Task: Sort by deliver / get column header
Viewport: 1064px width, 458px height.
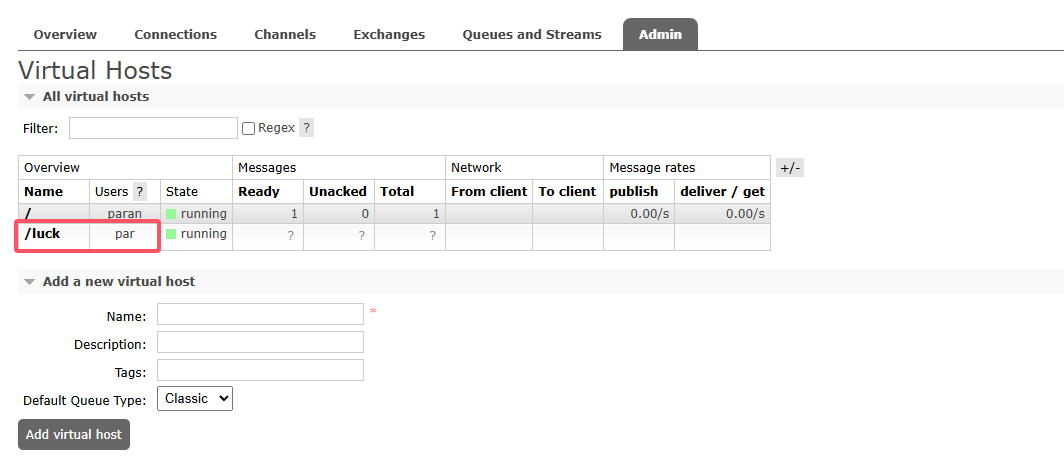Action: click(723, 192)
